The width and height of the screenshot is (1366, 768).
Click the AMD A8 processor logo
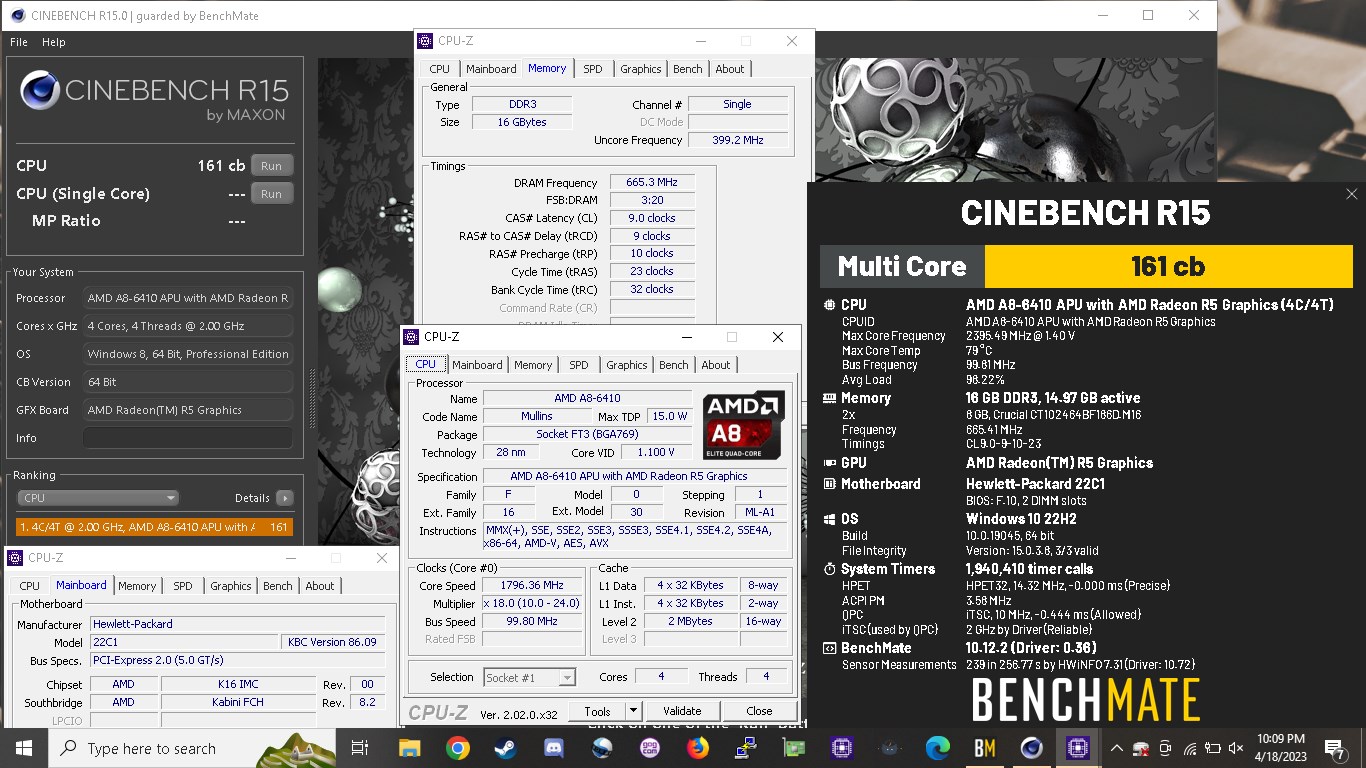coord(743,425)
